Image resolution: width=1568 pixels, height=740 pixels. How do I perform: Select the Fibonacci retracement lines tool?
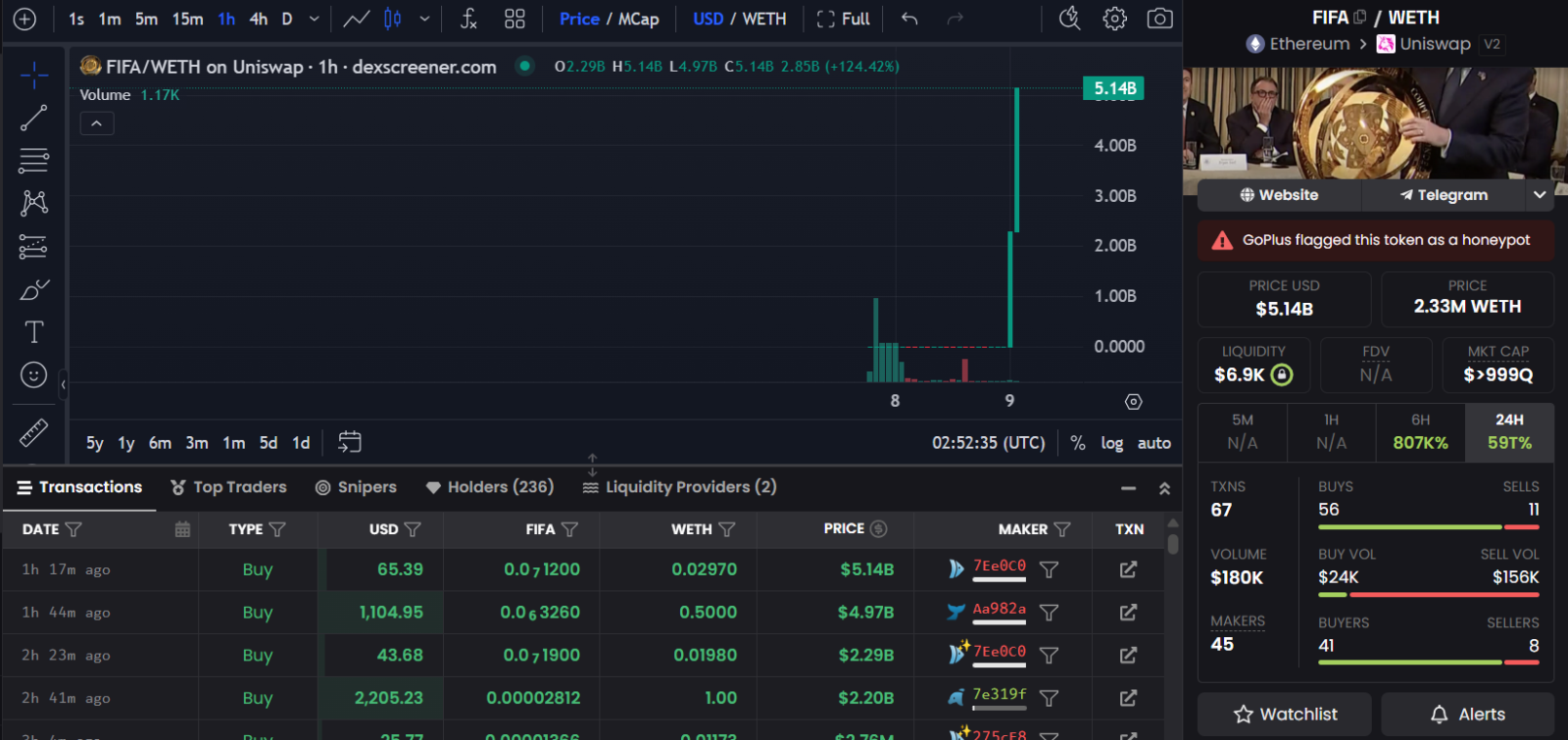(34, 161)
